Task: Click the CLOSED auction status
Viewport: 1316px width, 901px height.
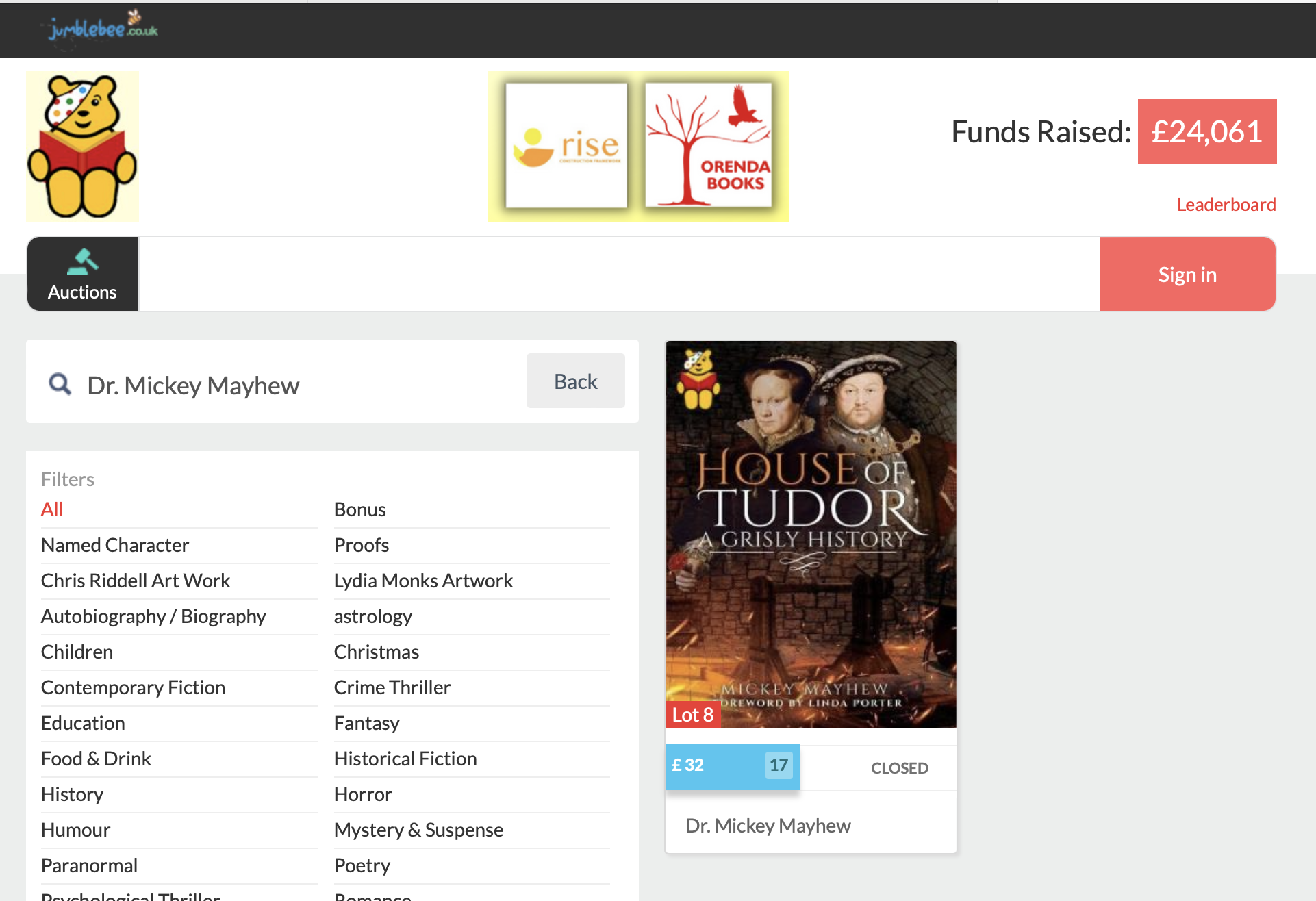Action: (x=900, y=767)
